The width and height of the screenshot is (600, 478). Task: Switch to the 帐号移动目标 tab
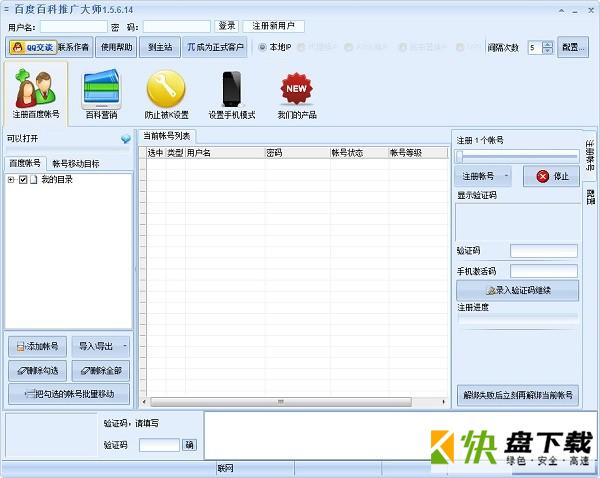[x=76, y=164]
